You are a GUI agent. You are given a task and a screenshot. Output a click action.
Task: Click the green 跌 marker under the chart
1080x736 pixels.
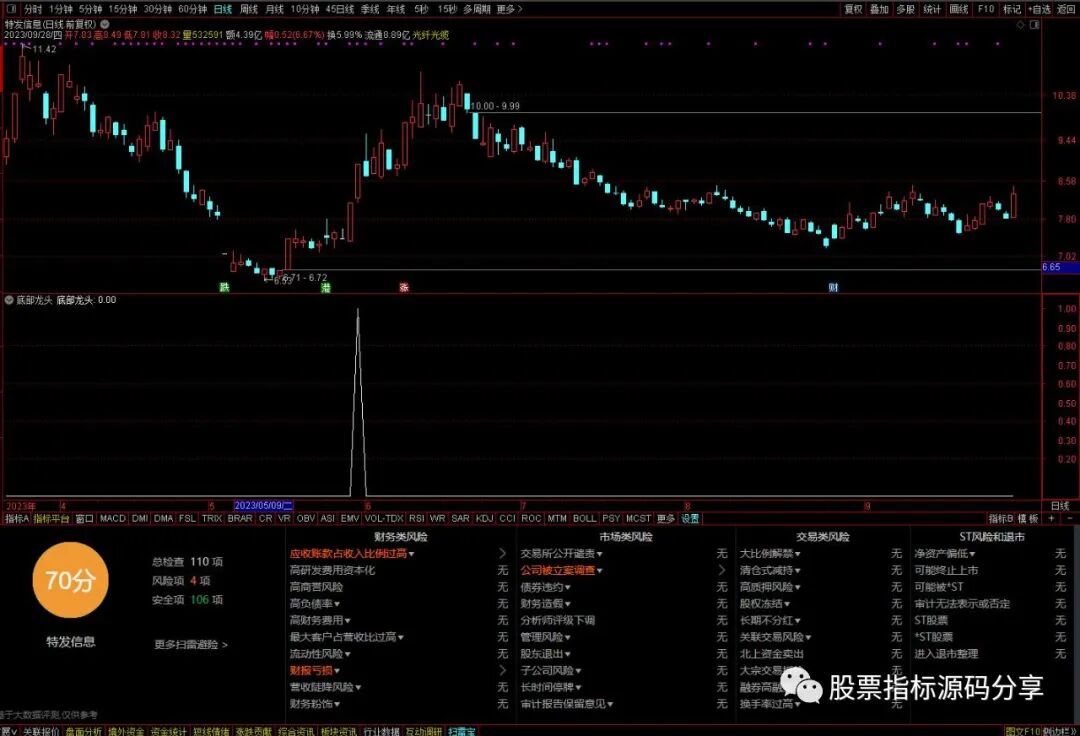click(225, 287)
